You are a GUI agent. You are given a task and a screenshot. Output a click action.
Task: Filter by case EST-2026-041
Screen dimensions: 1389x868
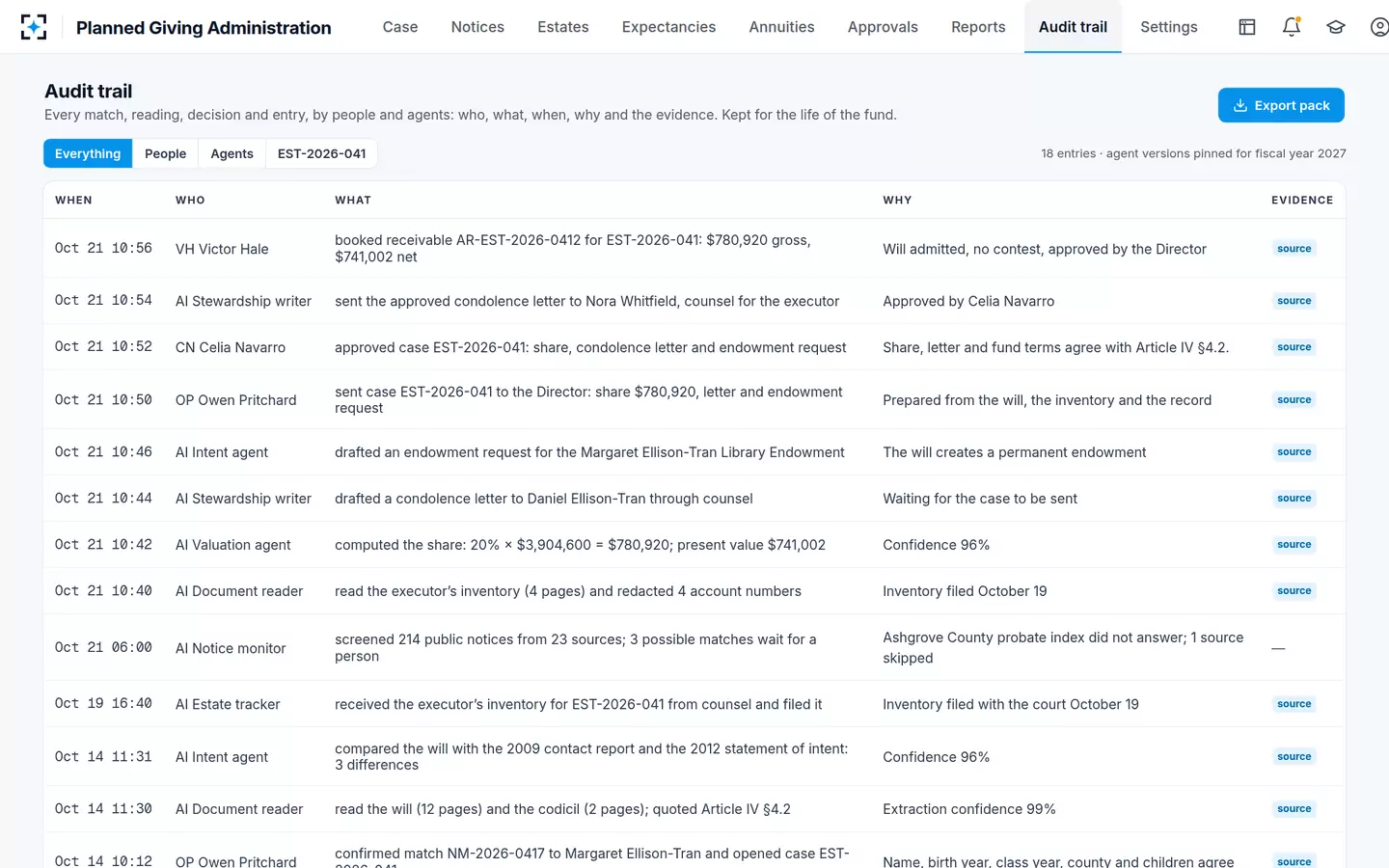pyautogui.click(x=321, y=153)
